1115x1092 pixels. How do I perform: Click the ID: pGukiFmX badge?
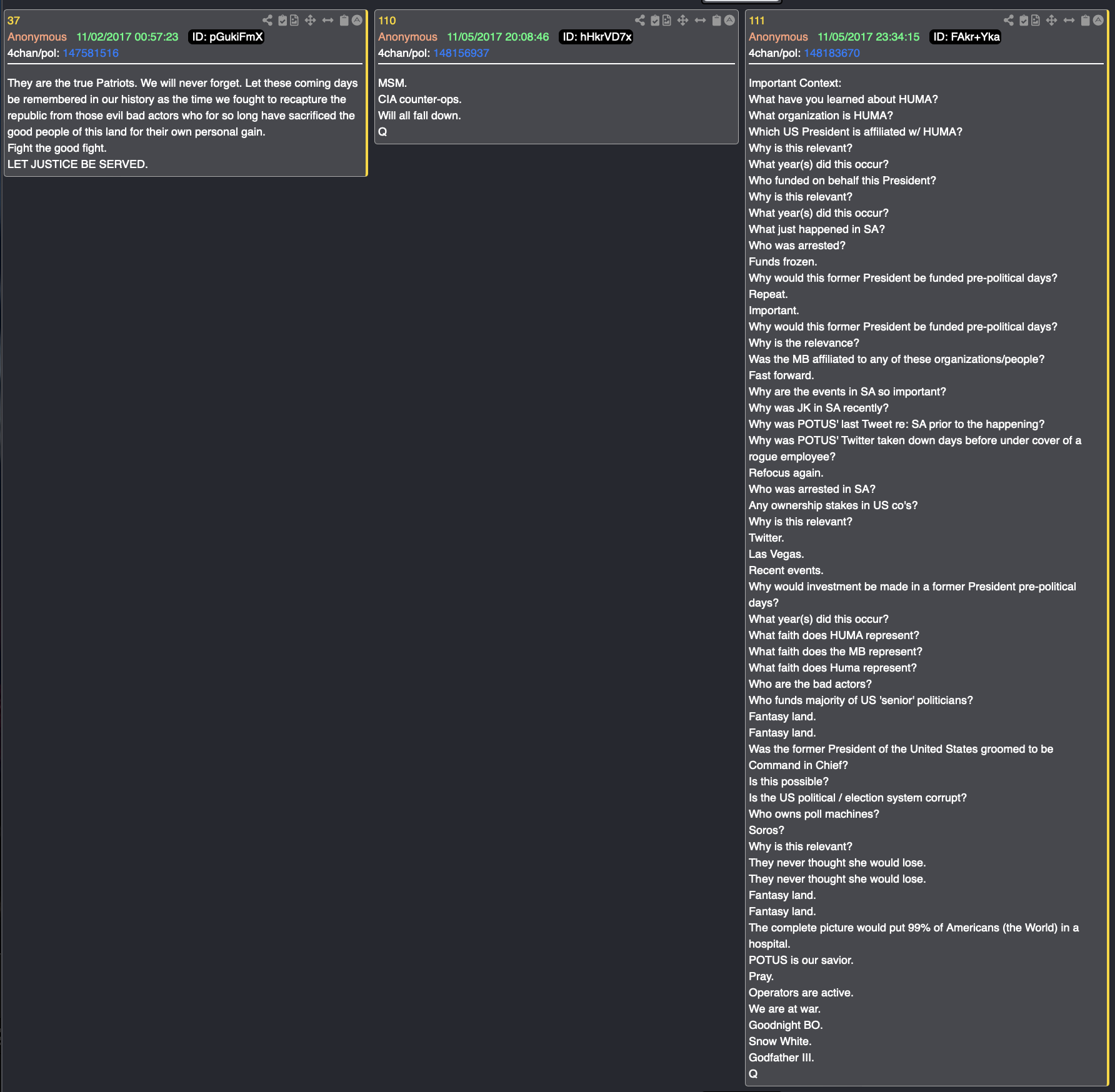(x=227, y=37)
